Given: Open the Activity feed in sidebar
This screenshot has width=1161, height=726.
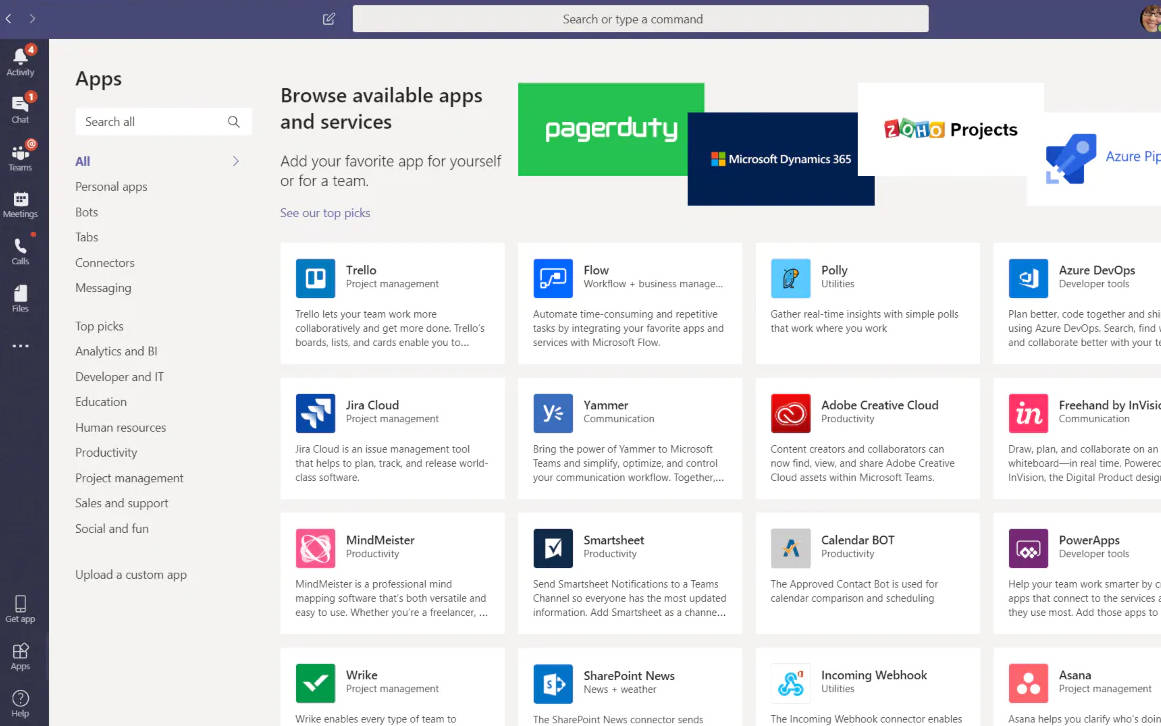Looking at the screenshot, I should tap(20, 60).
